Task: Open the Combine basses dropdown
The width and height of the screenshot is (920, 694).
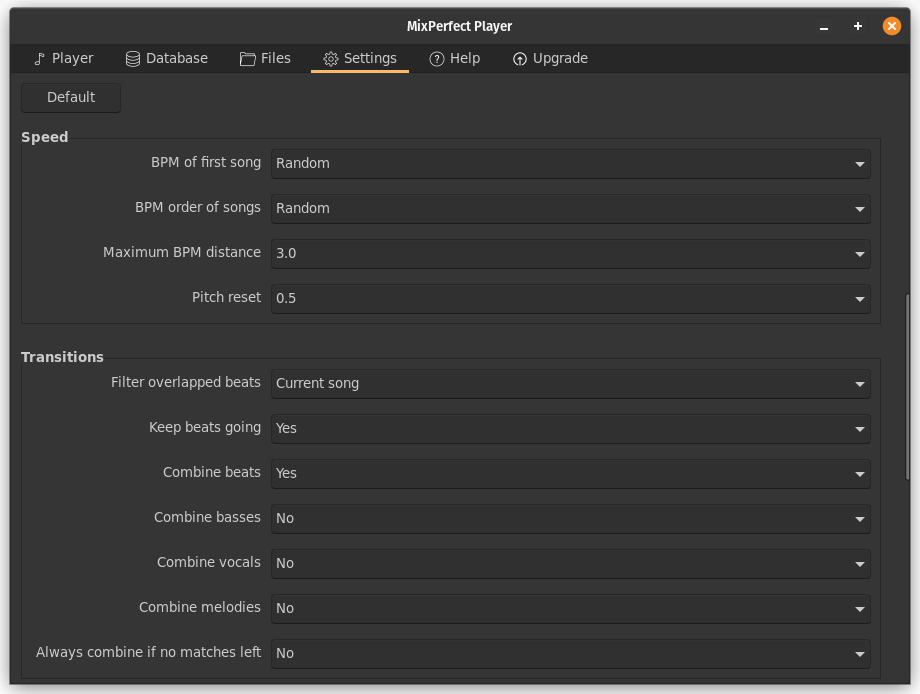Action: coord(570,519)
